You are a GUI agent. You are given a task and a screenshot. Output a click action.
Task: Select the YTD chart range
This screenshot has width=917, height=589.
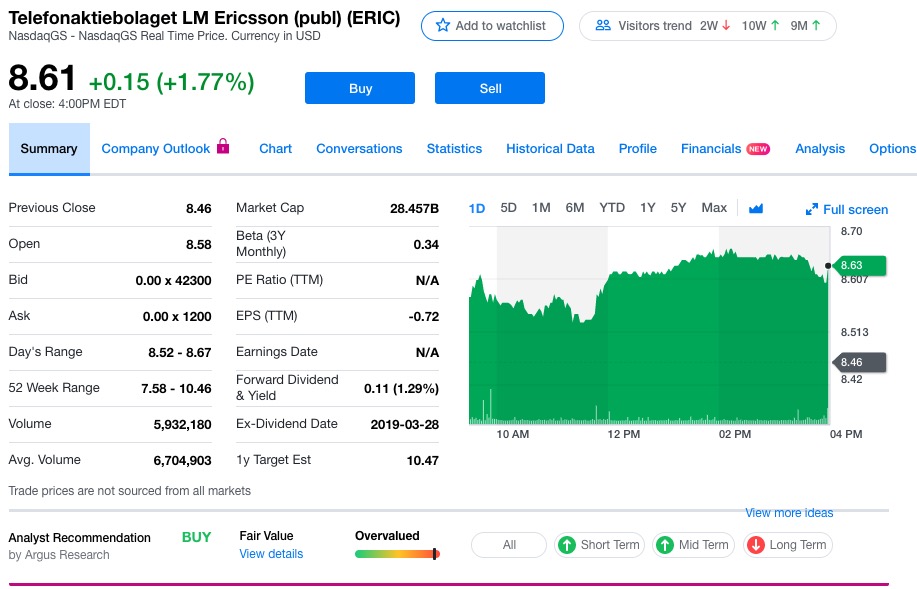pyautogui.click(x=612, y=208)
